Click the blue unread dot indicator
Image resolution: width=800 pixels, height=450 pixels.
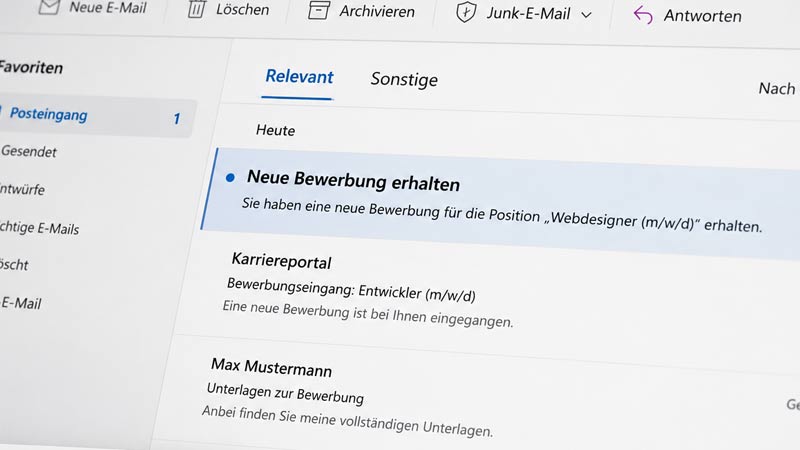230,178
